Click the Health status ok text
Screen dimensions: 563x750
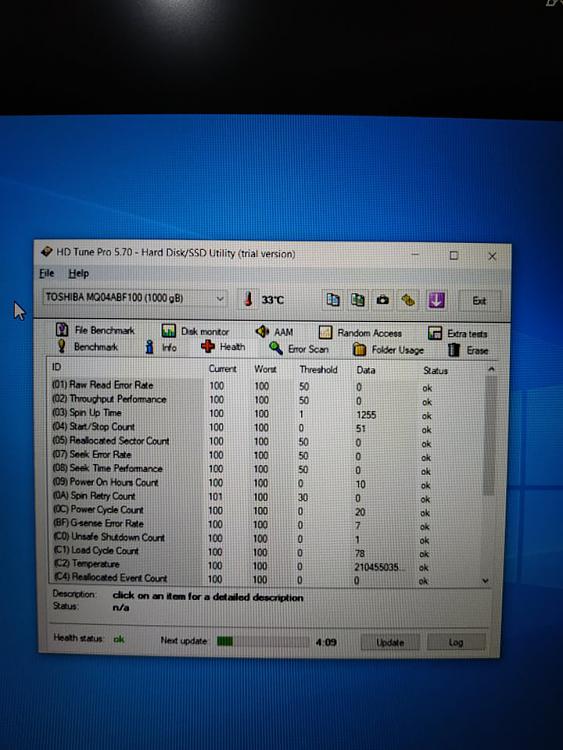(x=119, y=639)
